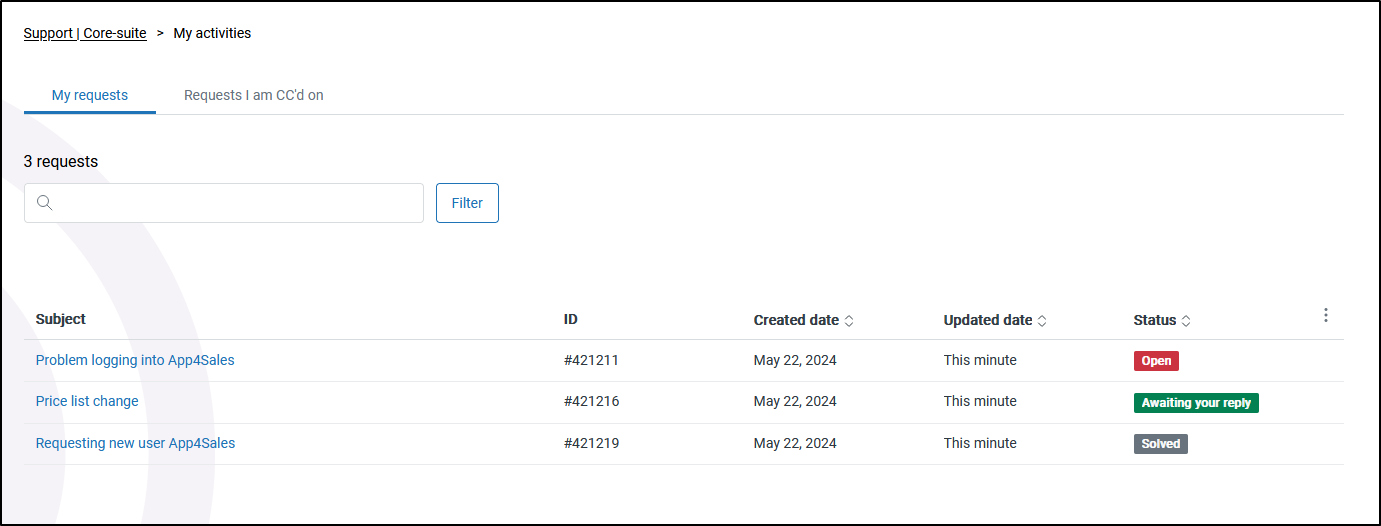Open Problem logging into App4Sales request
This screenshot has height=526, width=1381.
pos(135,360)
